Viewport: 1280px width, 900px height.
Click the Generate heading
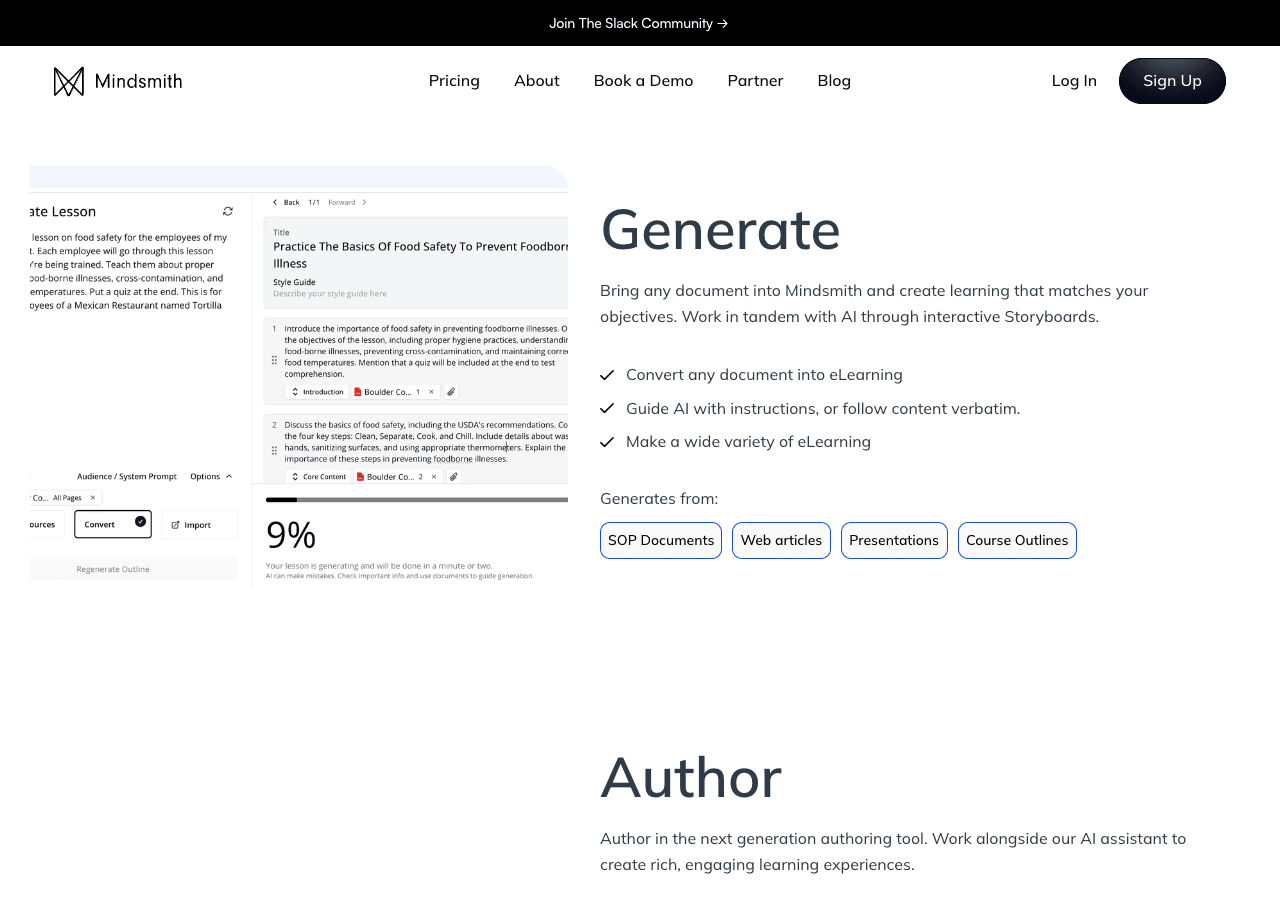[720, 229]
